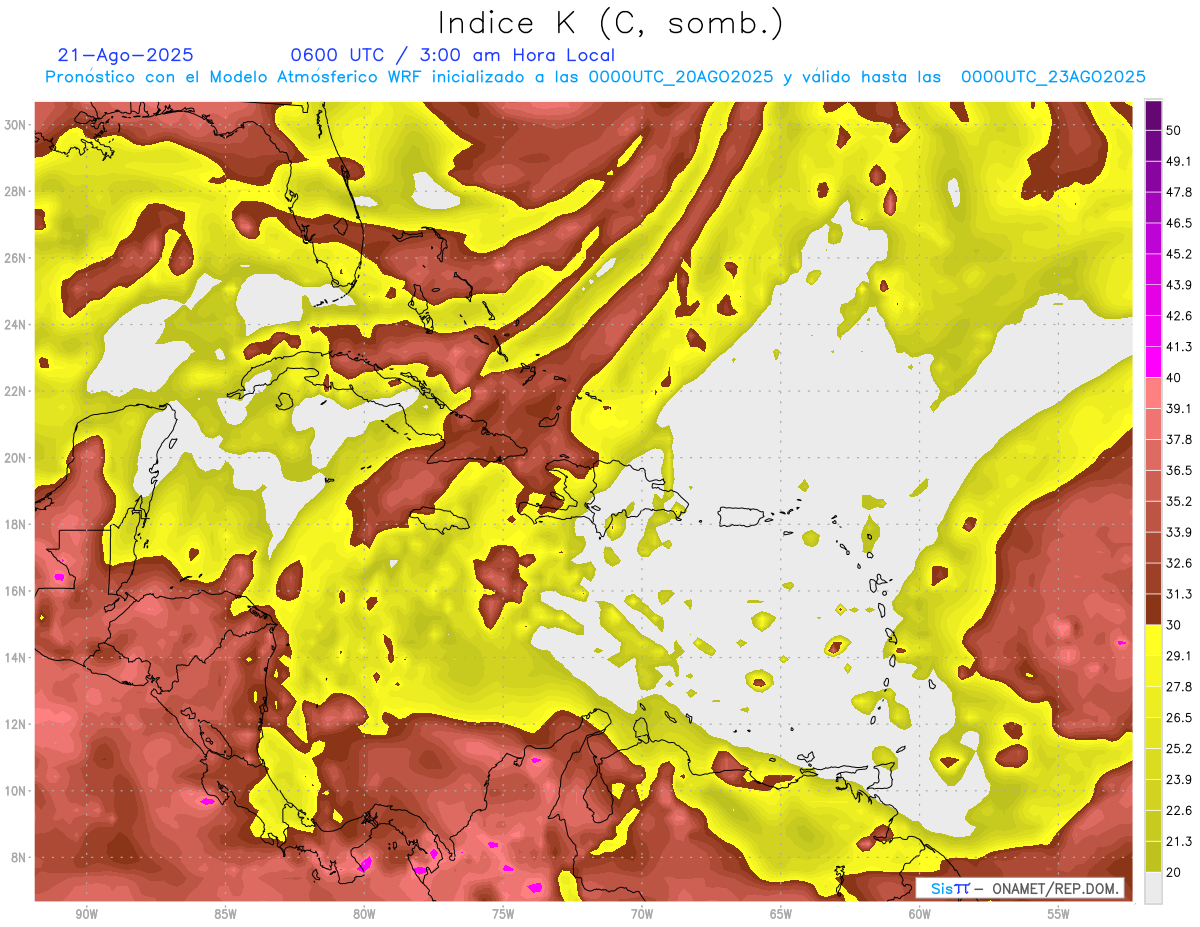Click the colorbar value '42.6'
Screen dimensions: 1200x927
1178,316
